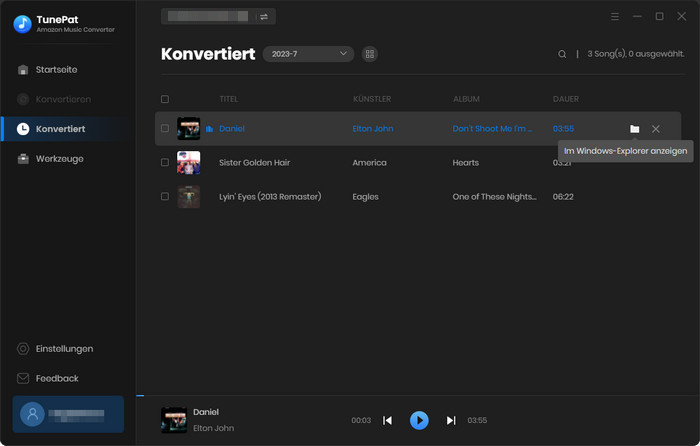Click the TunePat logo icon
This screenshot has height=446, width=700.
[x=22, y=24]
